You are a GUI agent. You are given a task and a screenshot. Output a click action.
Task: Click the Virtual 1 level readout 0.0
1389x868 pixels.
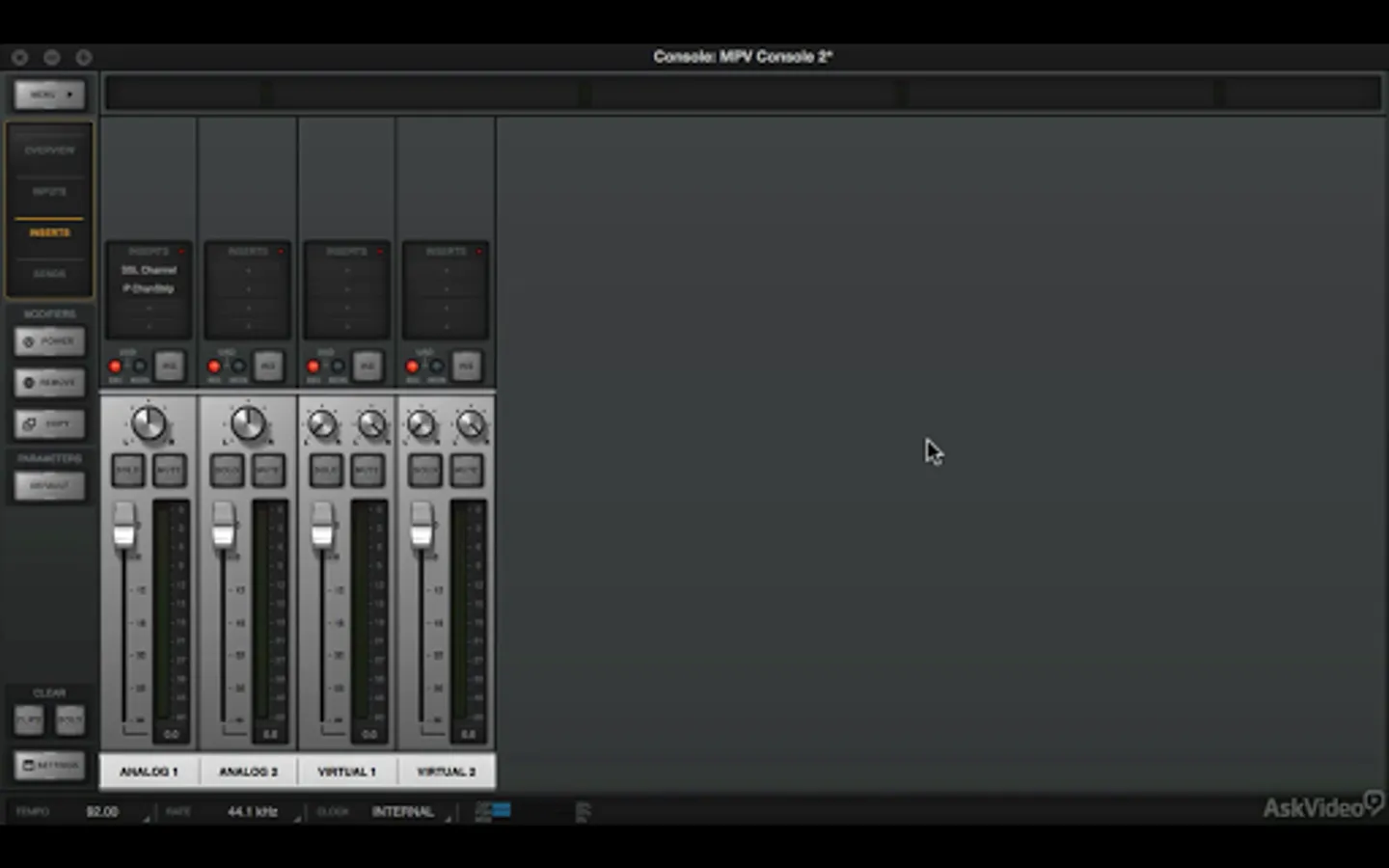tap(369, 734)
